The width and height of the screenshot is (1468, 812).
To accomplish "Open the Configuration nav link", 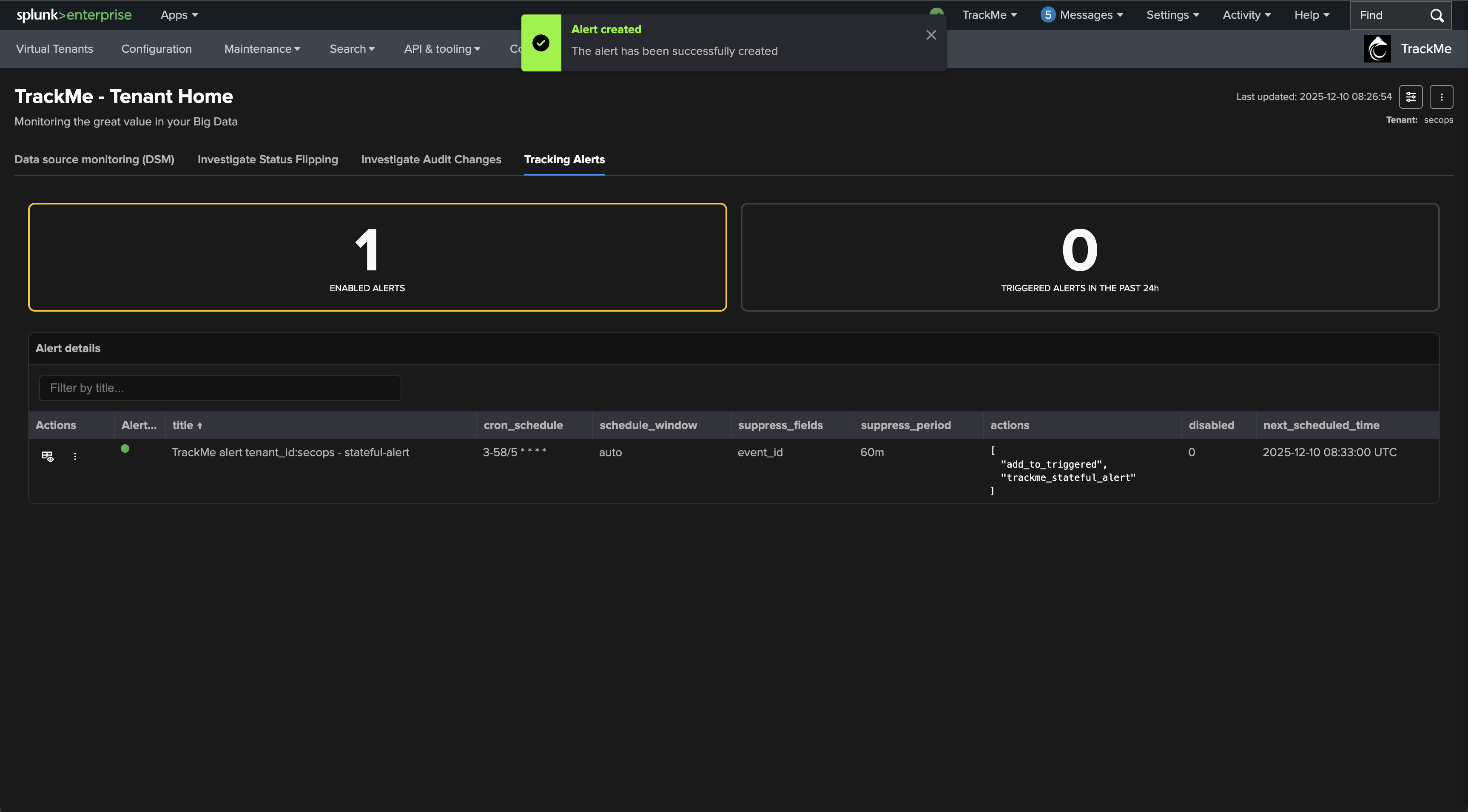I will point(156,49).
